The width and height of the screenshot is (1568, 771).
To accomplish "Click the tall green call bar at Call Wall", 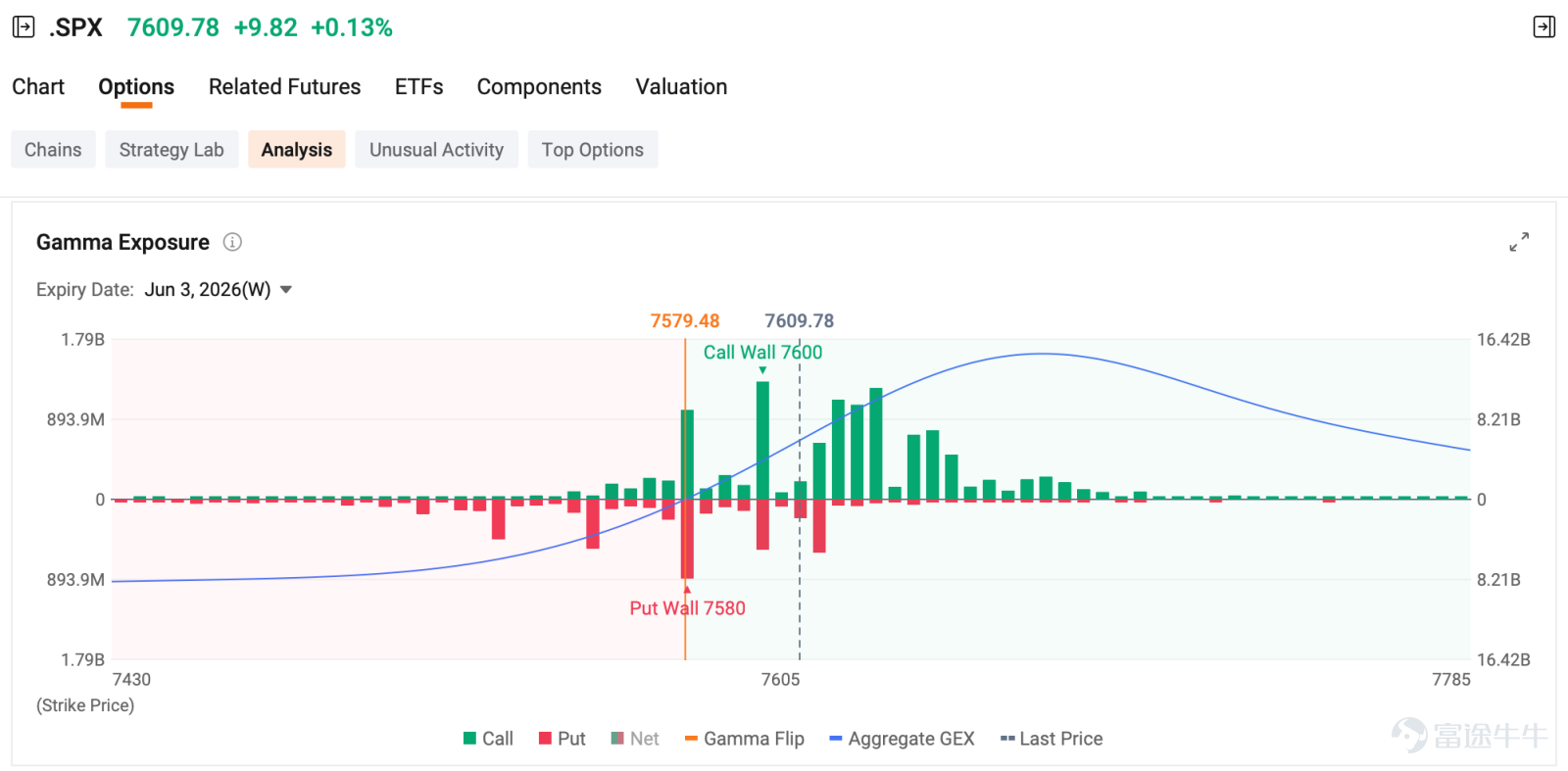I will [x=762, y=440].
